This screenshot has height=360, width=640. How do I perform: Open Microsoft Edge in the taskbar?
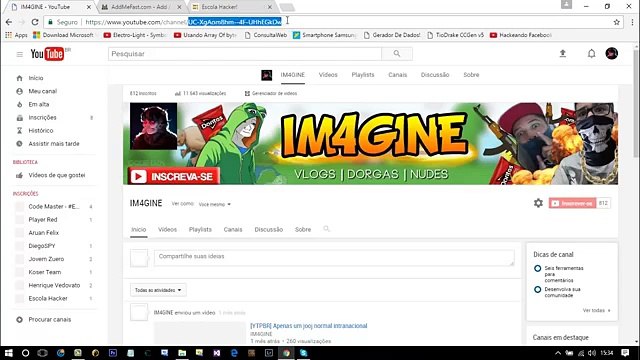tap(234, 353)
